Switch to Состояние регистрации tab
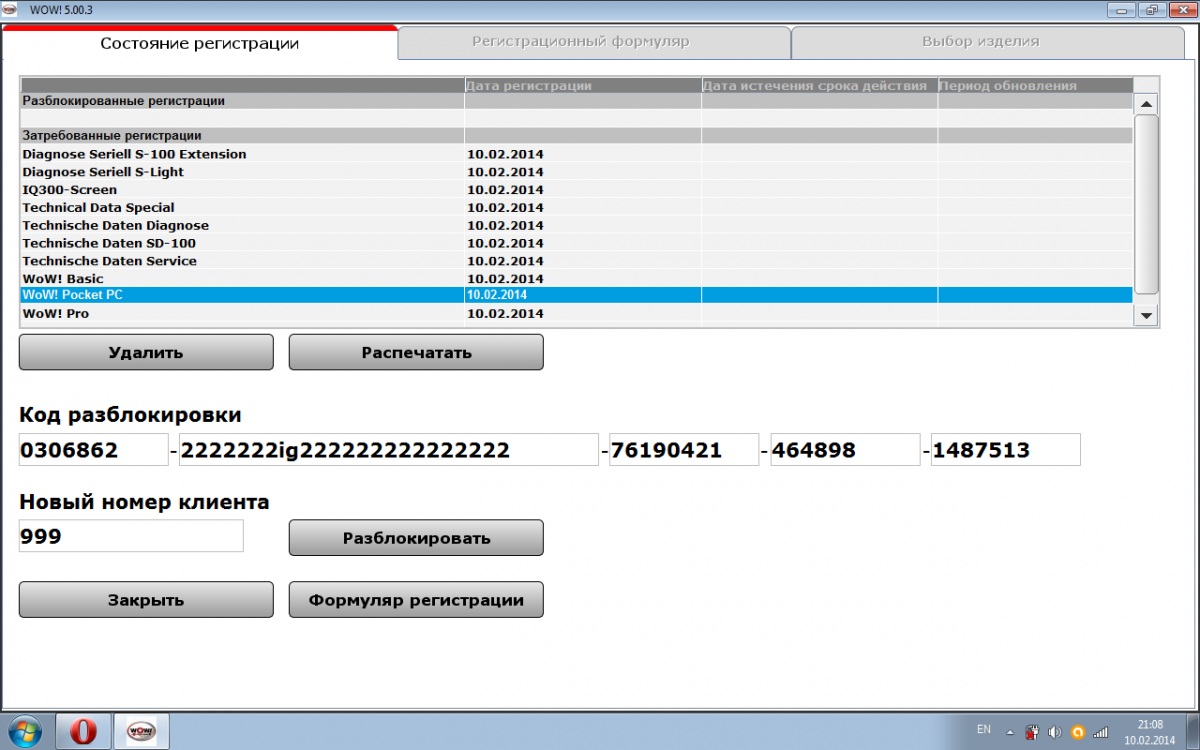 [200, 44]
